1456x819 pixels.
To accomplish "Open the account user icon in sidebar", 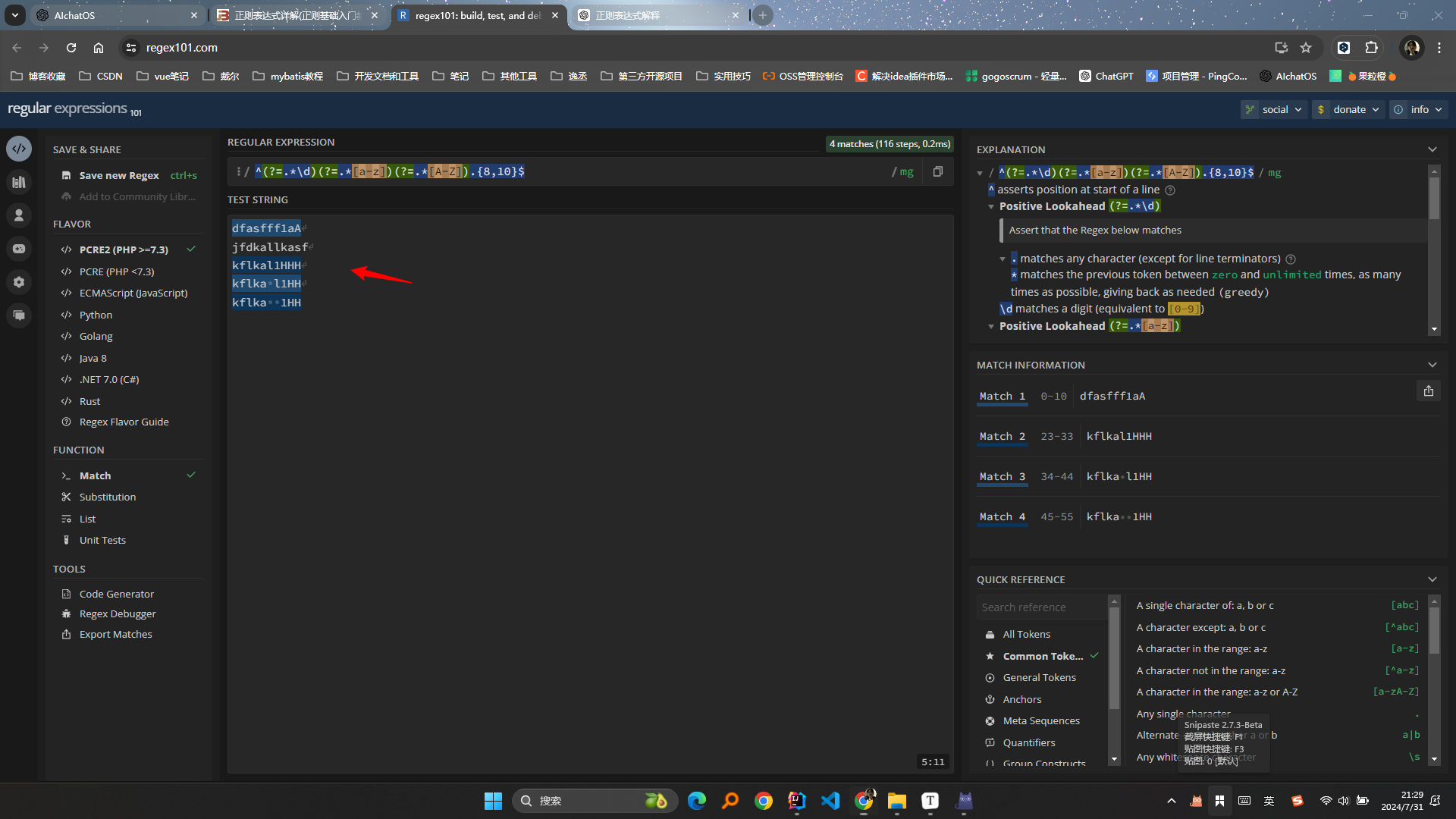I will coord(19,215).
